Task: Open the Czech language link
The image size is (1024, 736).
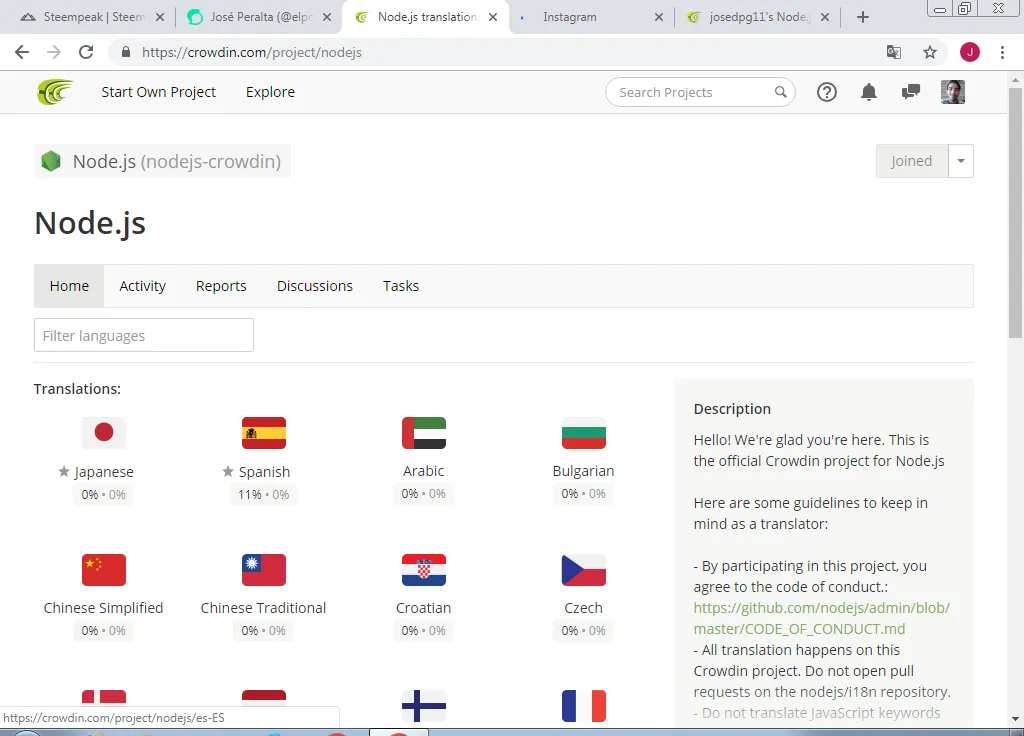Action: point(584,608)
